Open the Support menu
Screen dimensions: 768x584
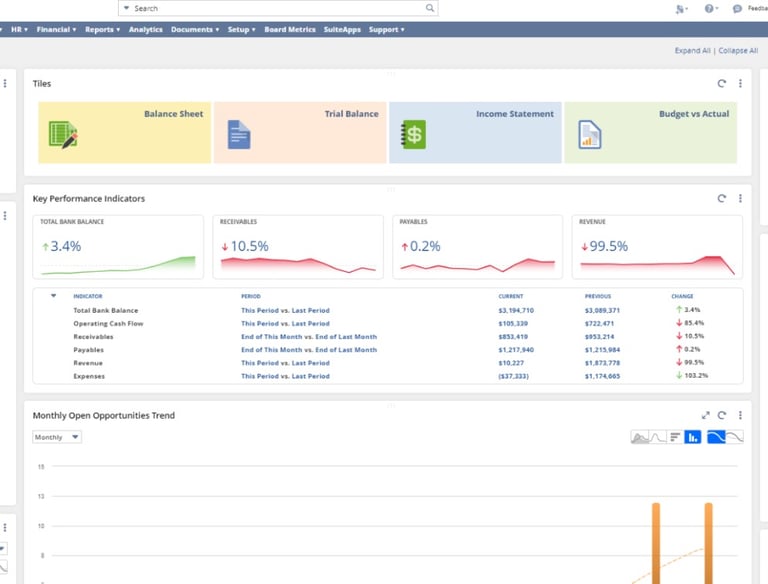tap(386, 29)
